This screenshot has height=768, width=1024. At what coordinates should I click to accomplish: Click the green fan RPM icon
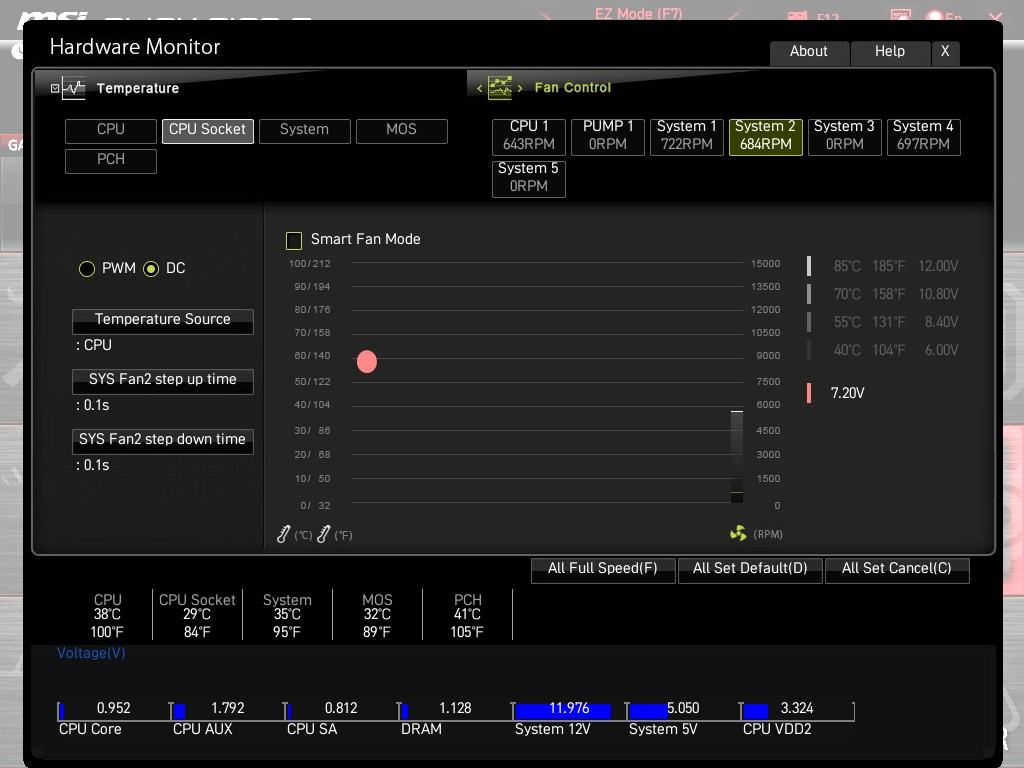(738, 534)
